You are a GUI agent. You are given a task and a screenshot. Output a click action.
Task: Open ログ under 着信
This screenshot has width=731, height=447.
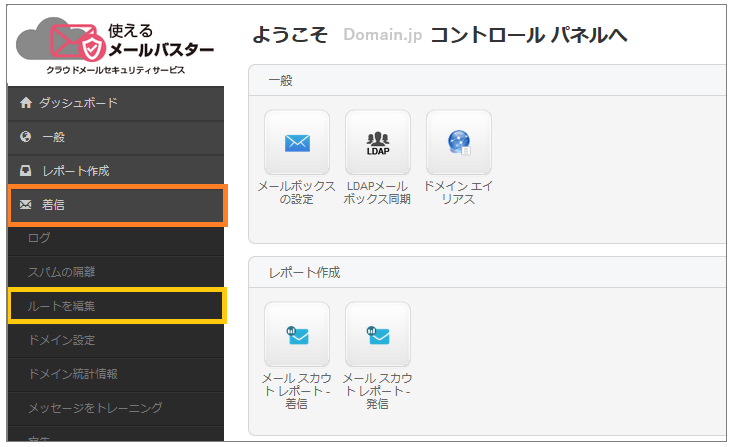[116, 239]
